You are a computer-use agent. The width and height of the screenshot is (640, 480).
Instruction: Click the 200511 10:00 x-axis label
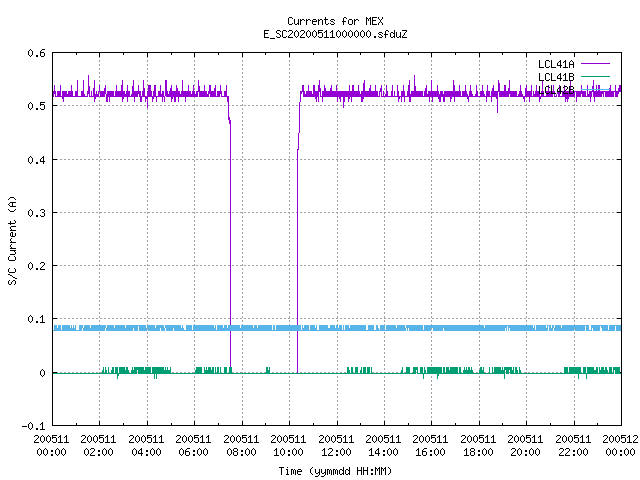pyautogui.click(x=288, y=445)
